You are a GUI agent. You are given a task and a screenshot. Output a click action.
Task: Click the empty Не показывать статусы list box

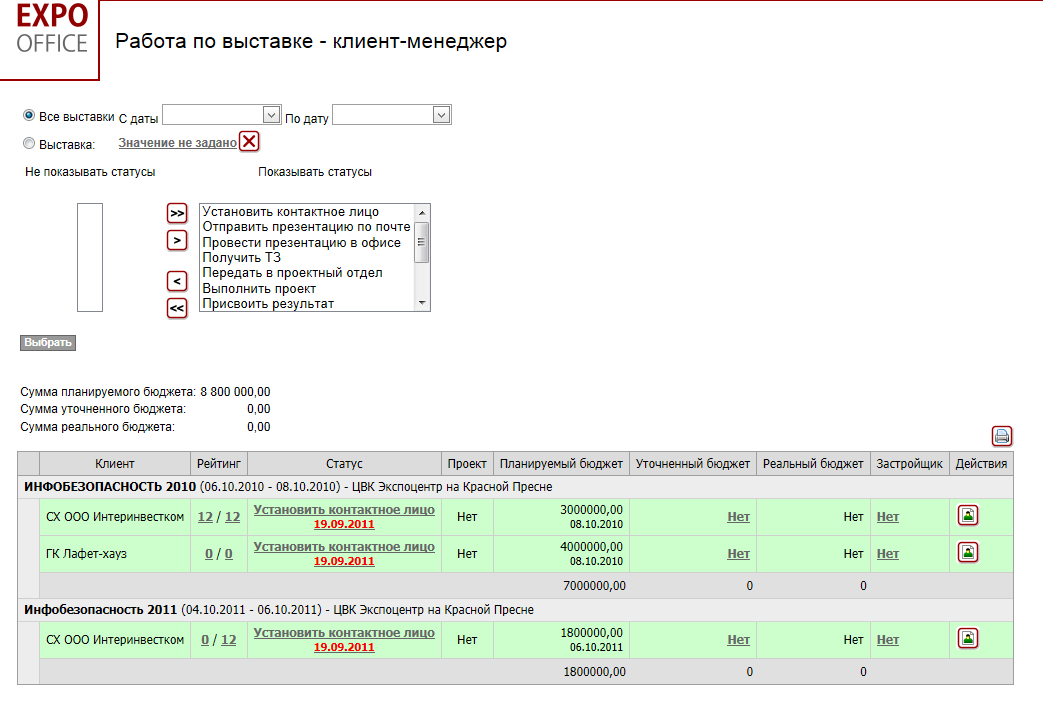point(90,257)
